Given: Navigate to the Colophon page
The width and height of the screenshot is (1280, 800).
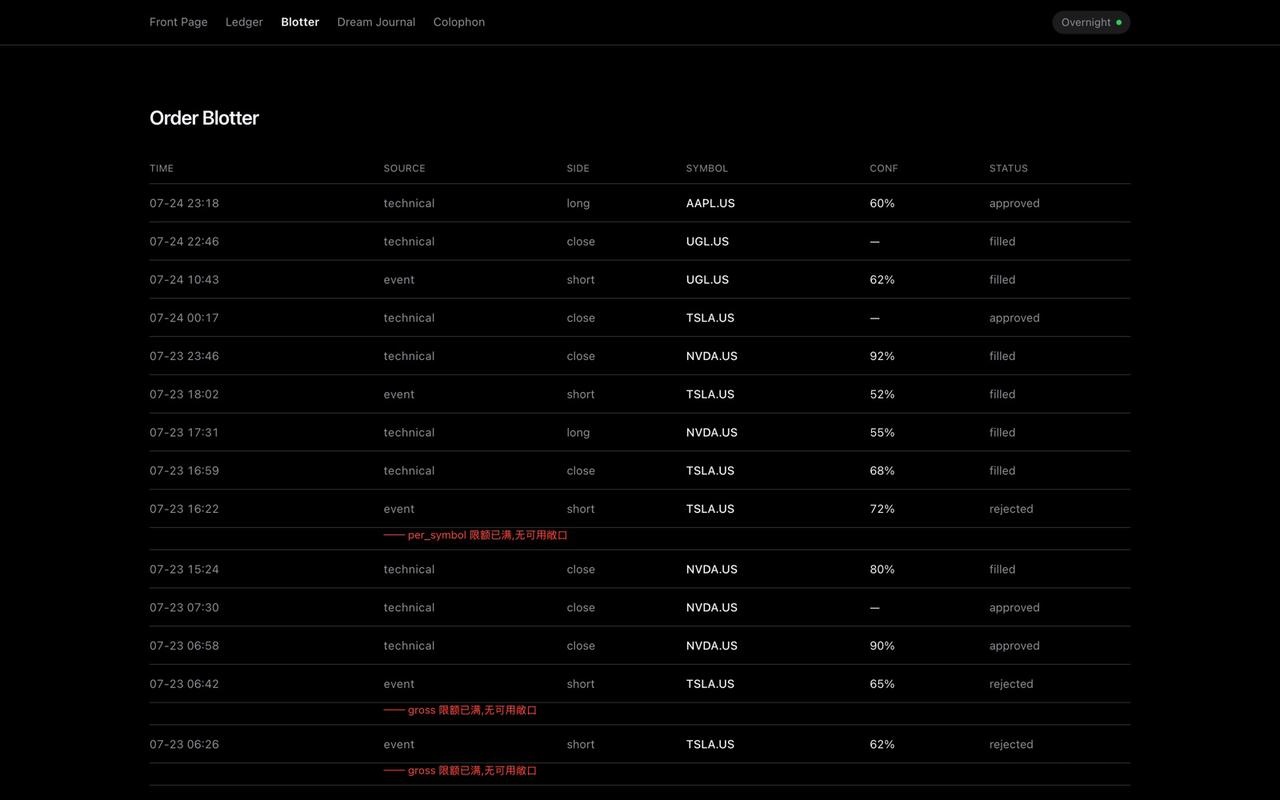Looking at the screenshot, I should tap(459, 22).
